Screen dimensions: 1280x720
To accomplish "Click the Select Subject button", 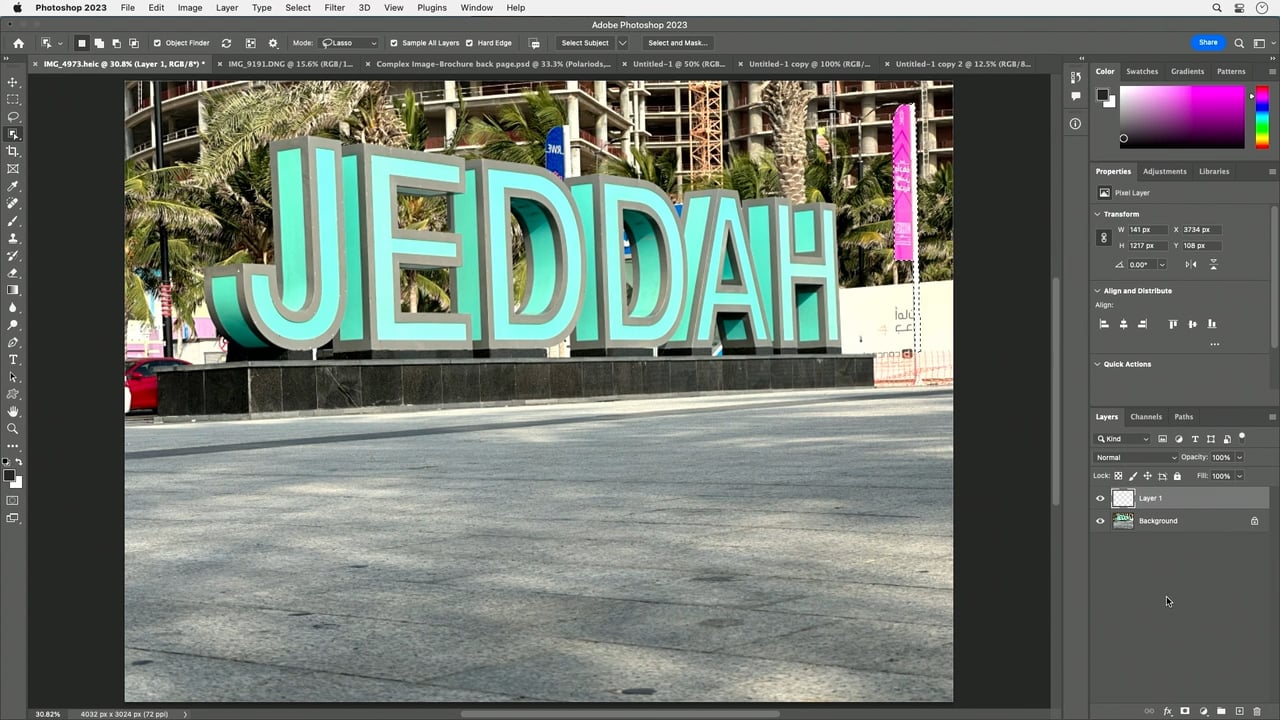I will tap(585, 43).
